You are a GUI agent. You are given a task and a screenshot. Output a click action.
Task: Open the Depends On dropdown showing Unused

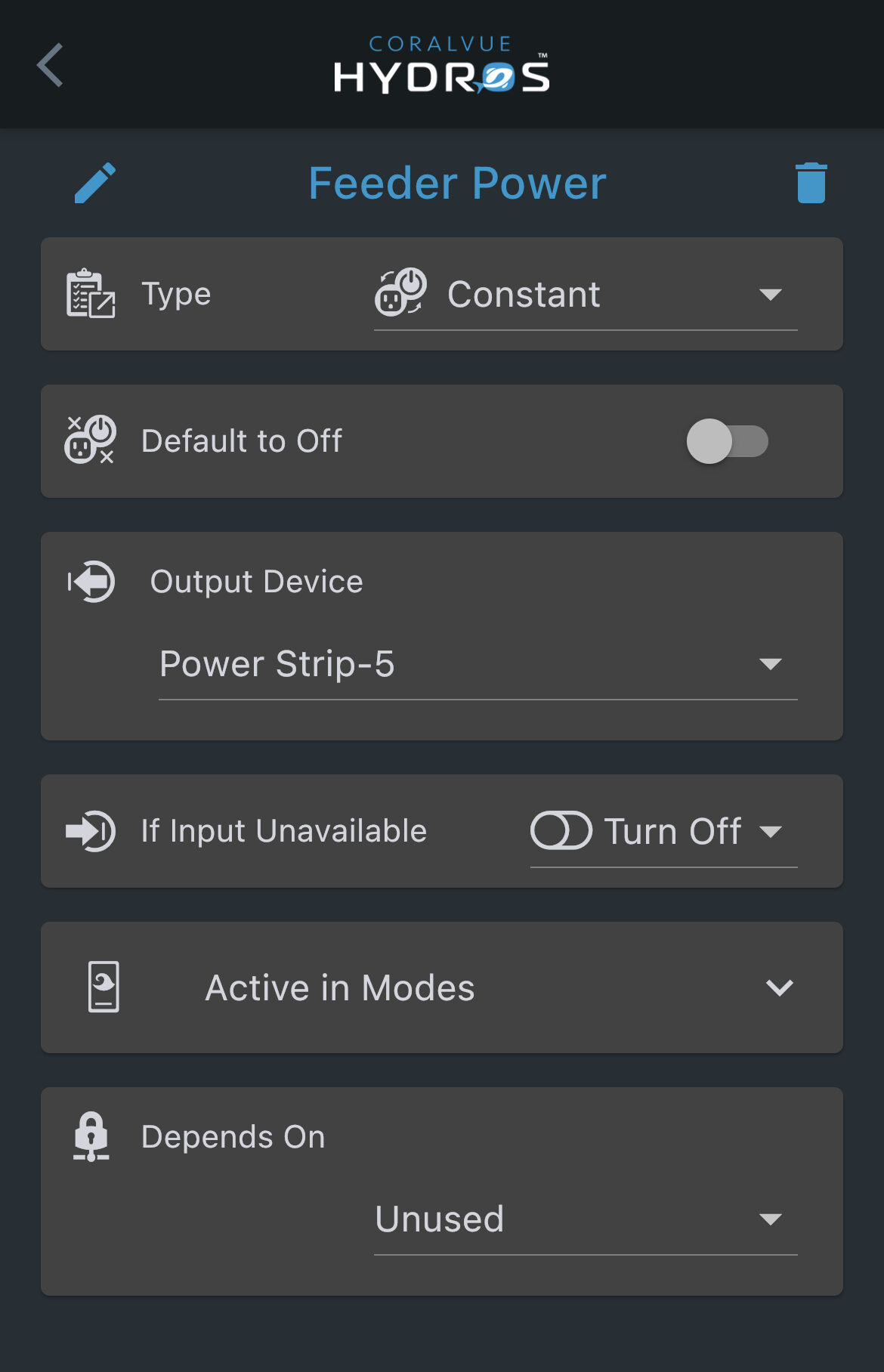pyautogui.click(x=586, y=1219)
